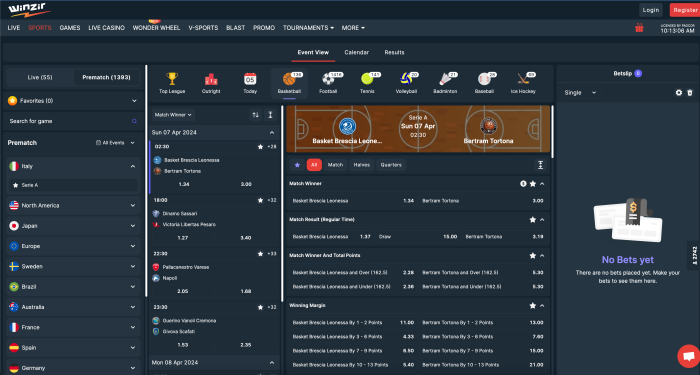Image resolution: width=700 pixels, height=375 pixels.
Task: Open the gift box promotions icon
Action: pyautogui.click(x=639, y=28)
